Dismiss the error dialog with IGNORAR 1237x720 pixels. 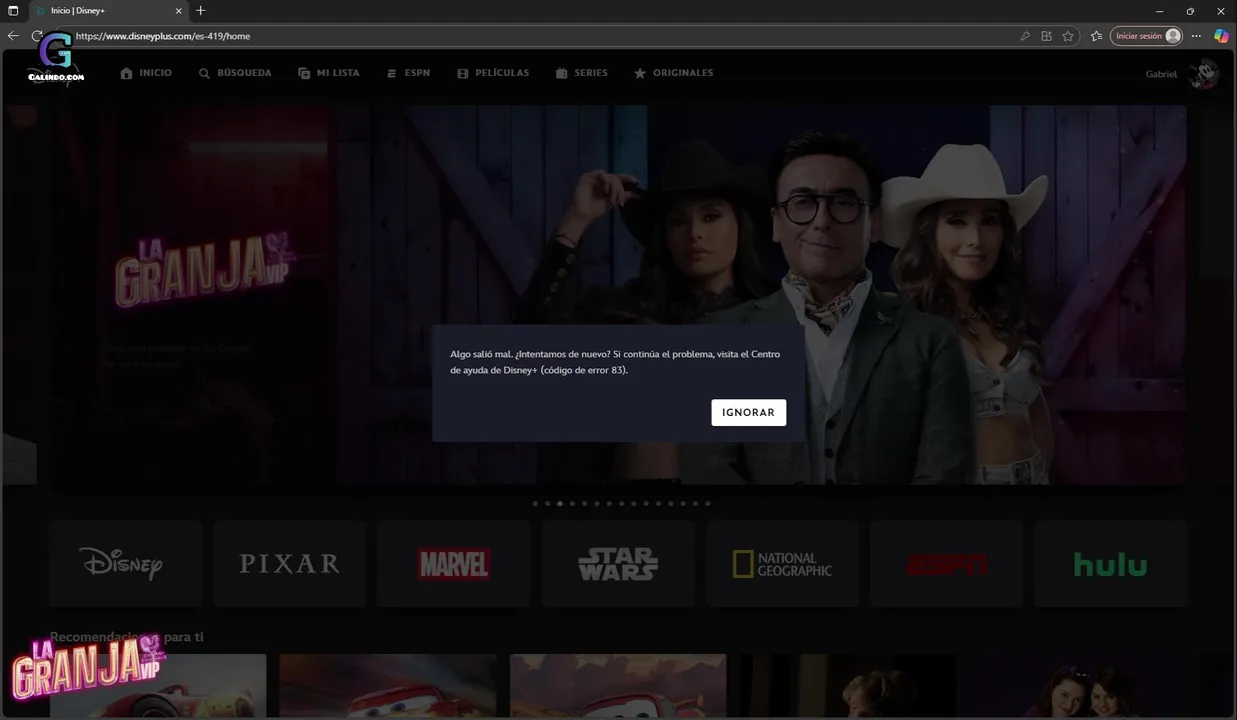748,412
